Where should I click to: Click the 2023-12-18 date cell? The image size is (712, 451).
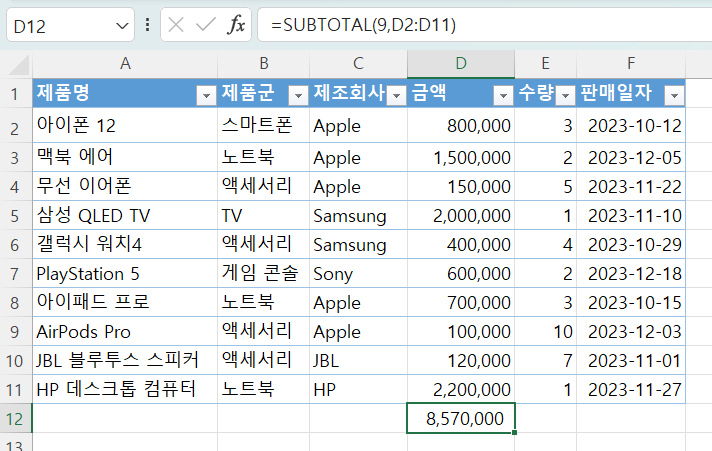click(631, 274)
